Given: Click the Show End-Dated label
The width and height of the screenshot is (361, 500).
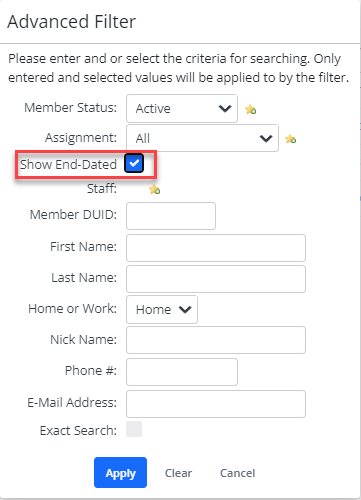Looking at the screenshot, I should click(x=68, y=164).
